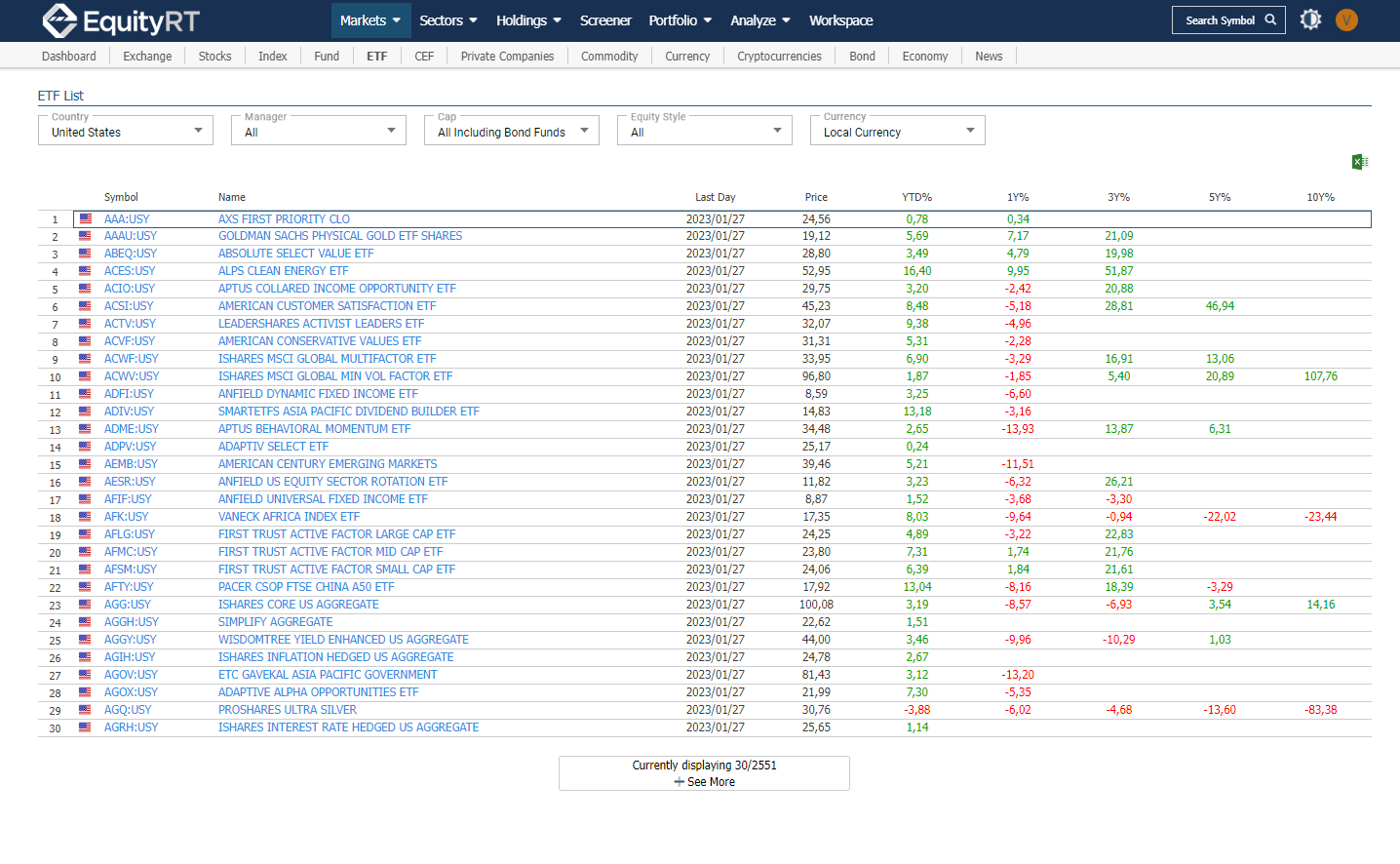The image size is (1400, 864).
Task: Switch to the Exchange tab
Action: pos(147,57)
